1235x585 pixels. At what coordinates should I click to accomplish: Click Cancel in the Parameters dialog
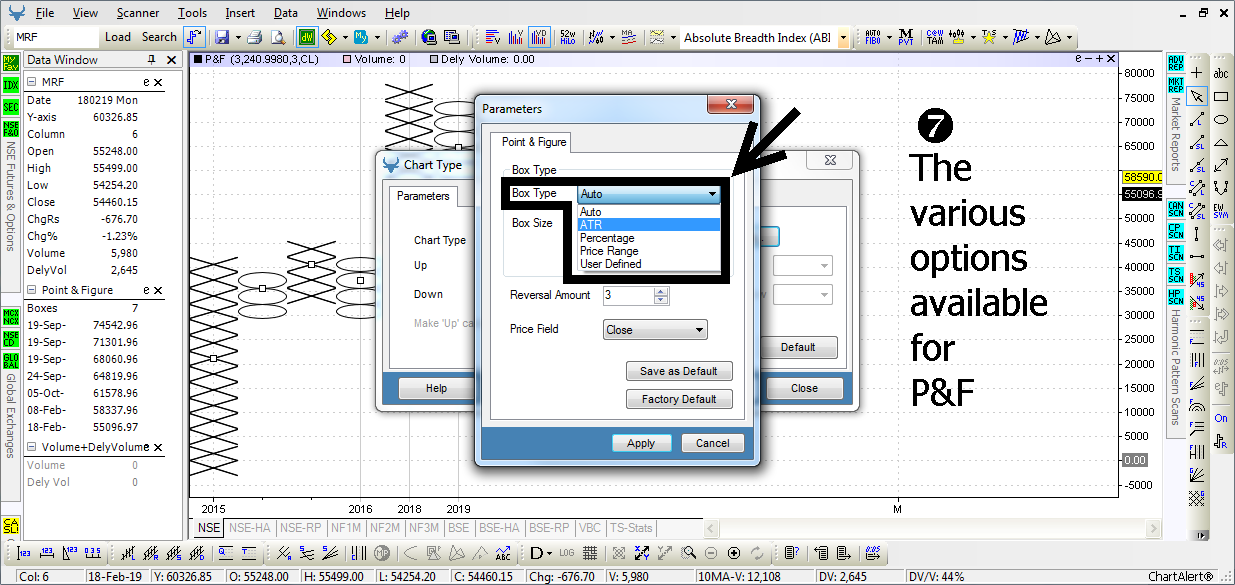[713, 443]
